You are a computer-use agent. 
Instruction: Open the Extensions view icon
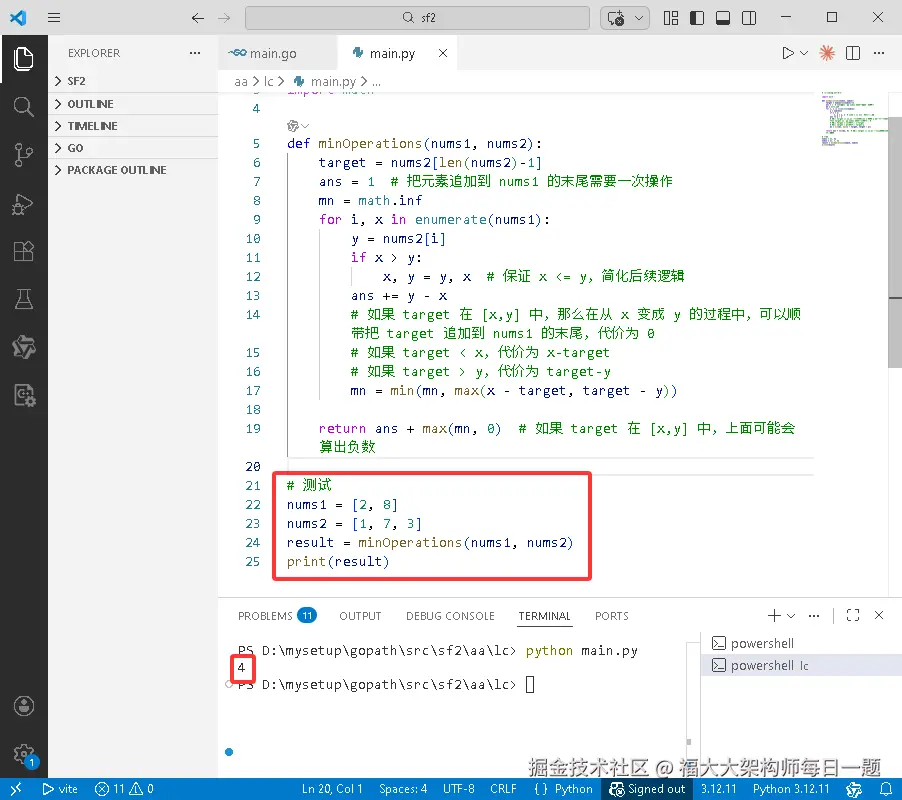[x=24, y=251]
